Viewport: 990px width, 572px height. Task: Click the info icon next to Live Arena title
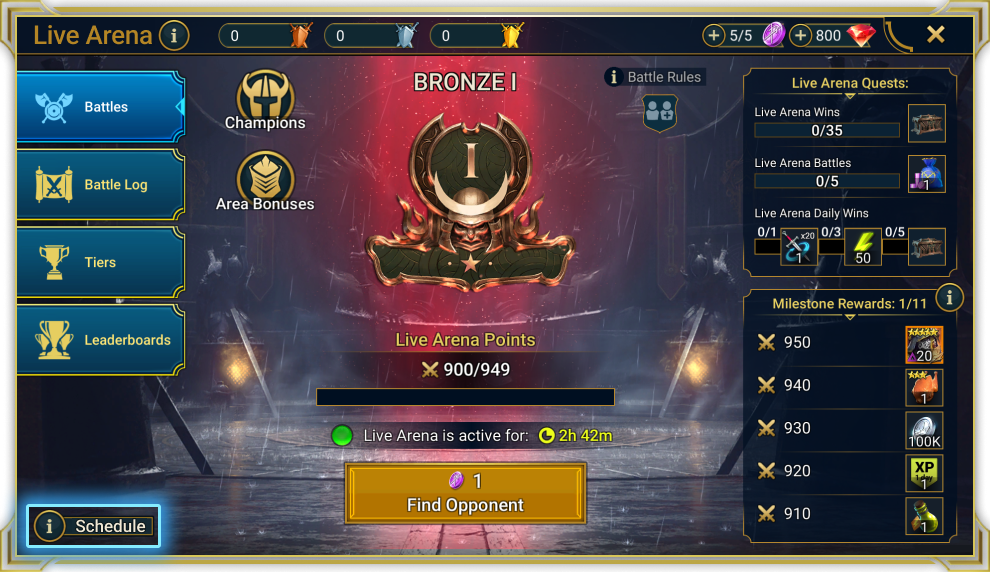174,35
